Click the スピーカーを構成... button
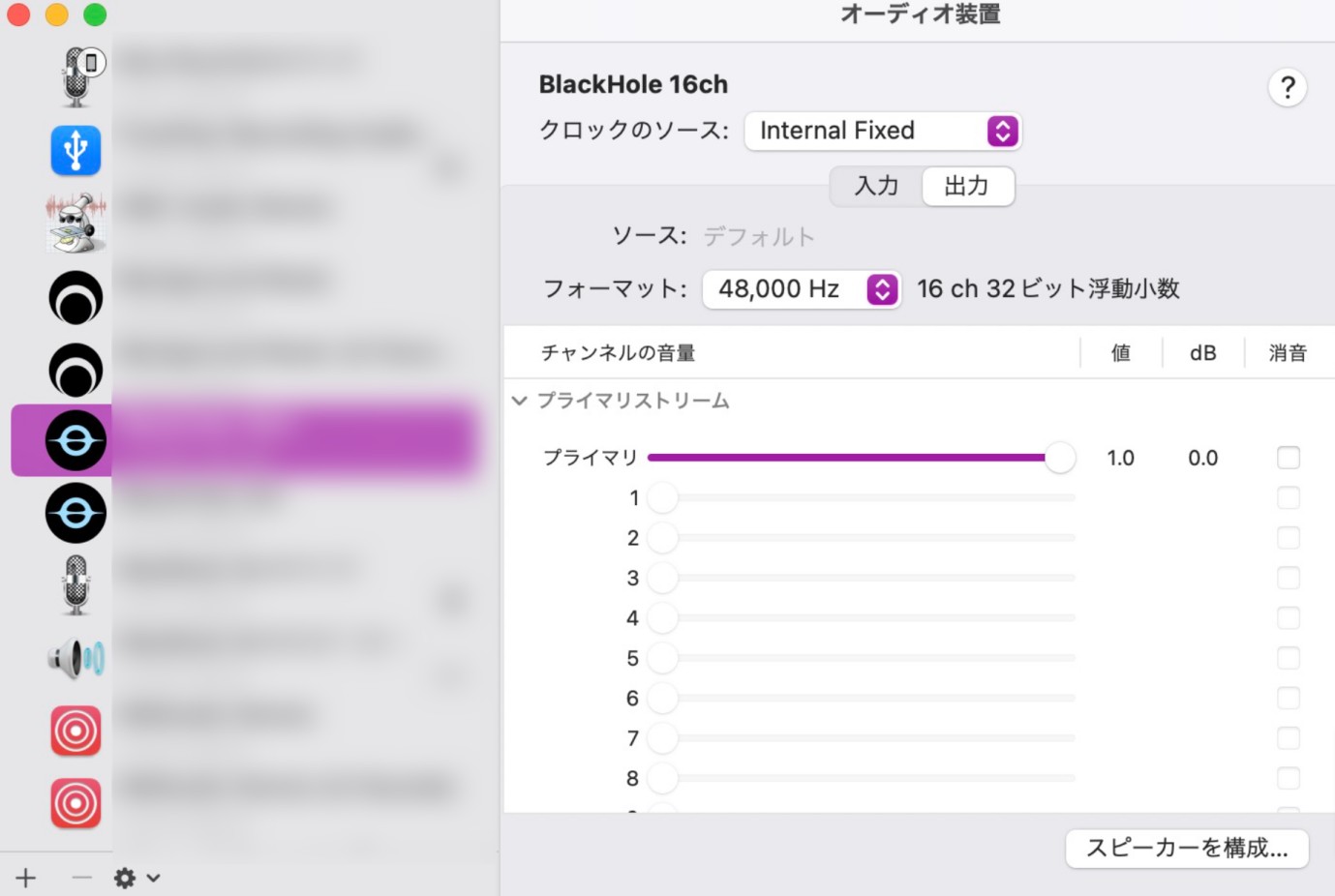This screenshot has width=1335, height=896. point(1187,849)
